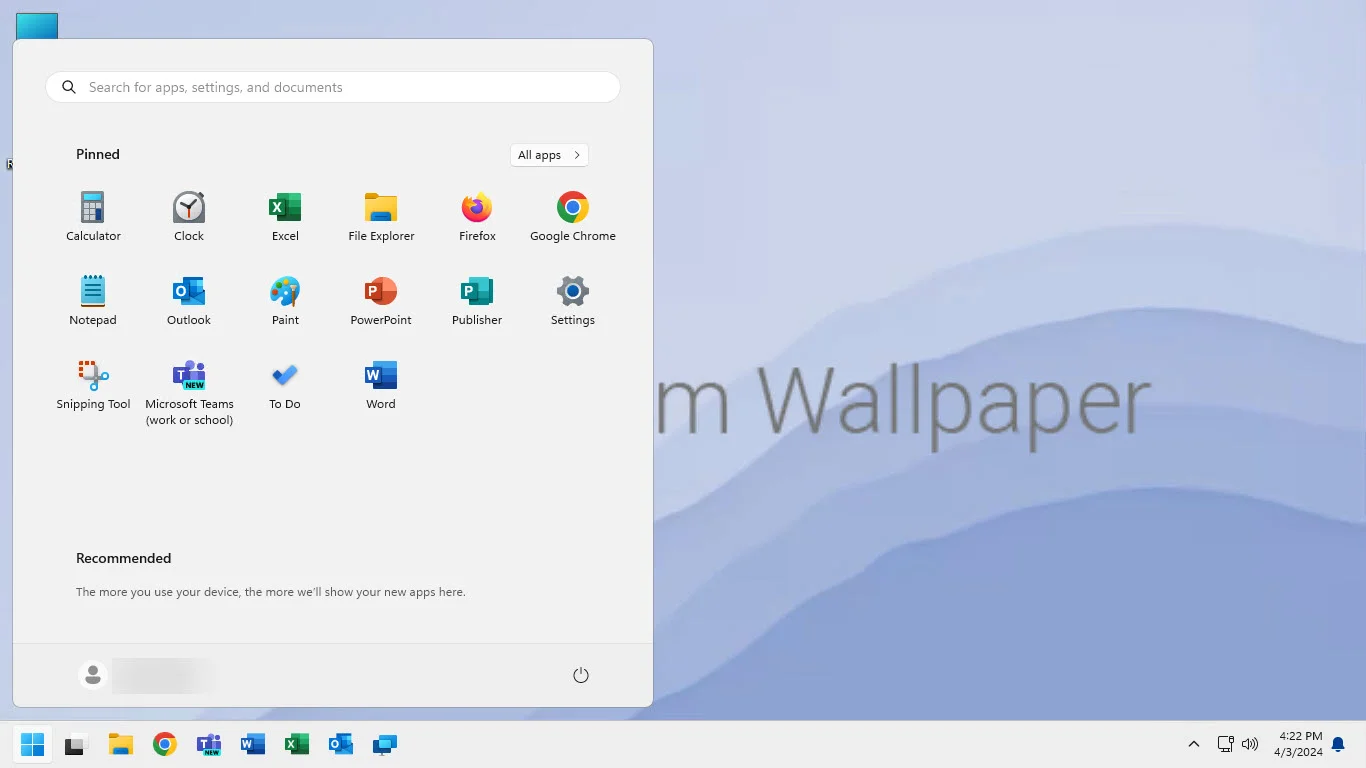
Task: Click the All apps button
Action: (x=549, y=155)
